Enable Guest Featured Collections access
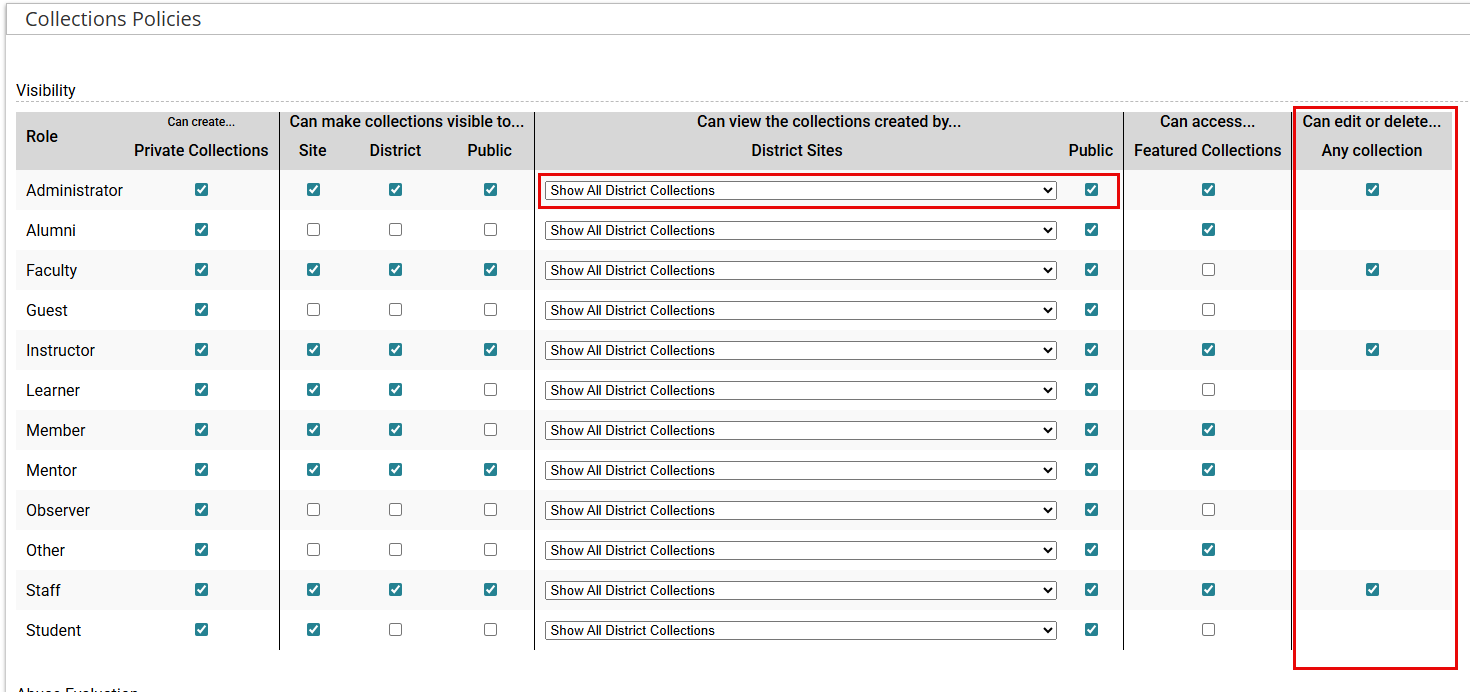 click(x=1209, y=310)
